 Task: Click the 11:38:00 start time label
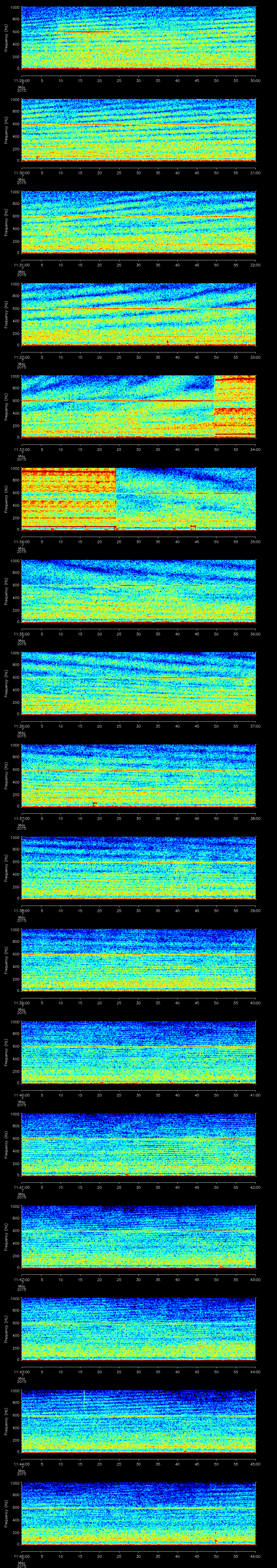point(21,910)
